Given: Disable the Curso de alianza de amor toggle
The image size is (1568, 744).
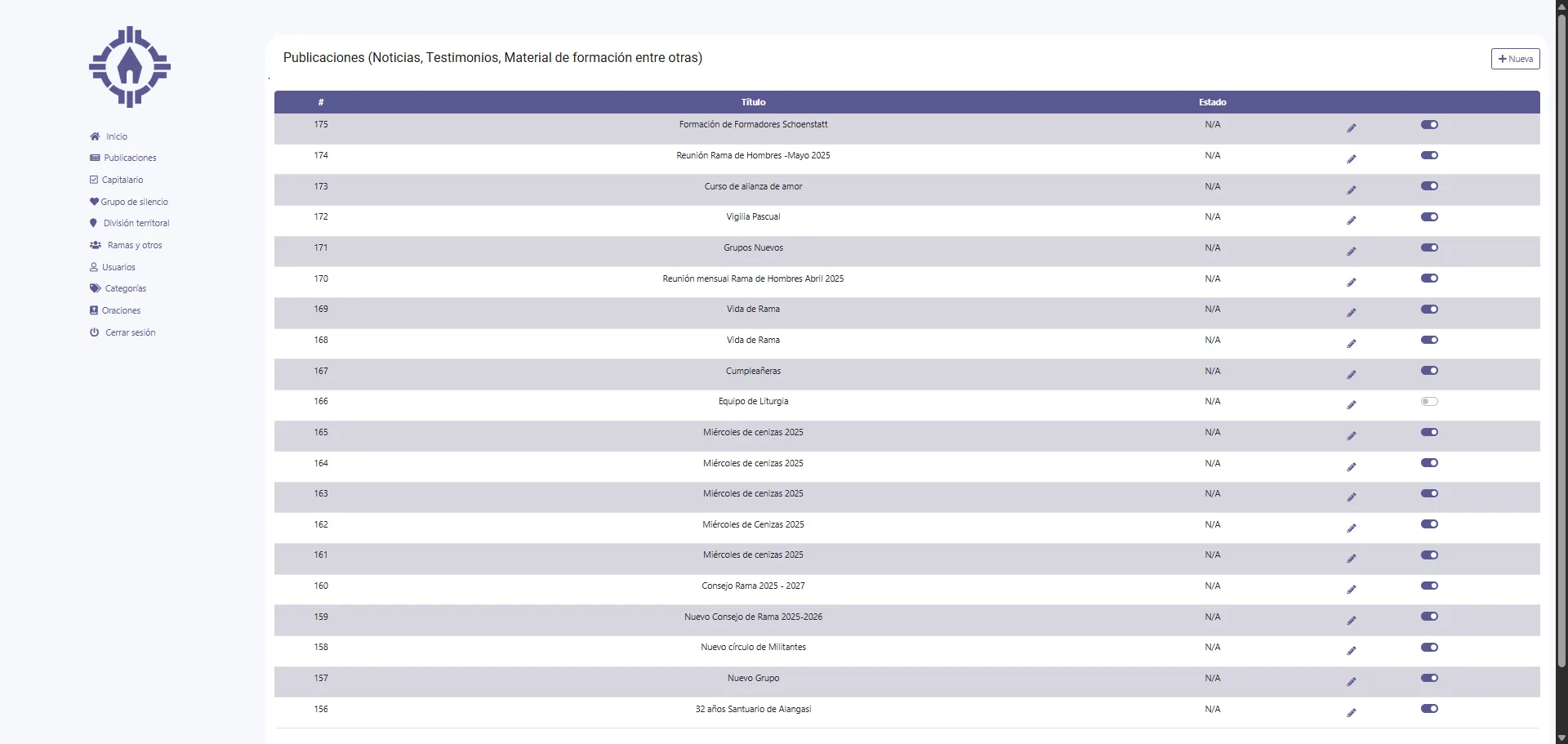Looking at the screenshot, I should pyautogui.click(x=1428, y=186).
